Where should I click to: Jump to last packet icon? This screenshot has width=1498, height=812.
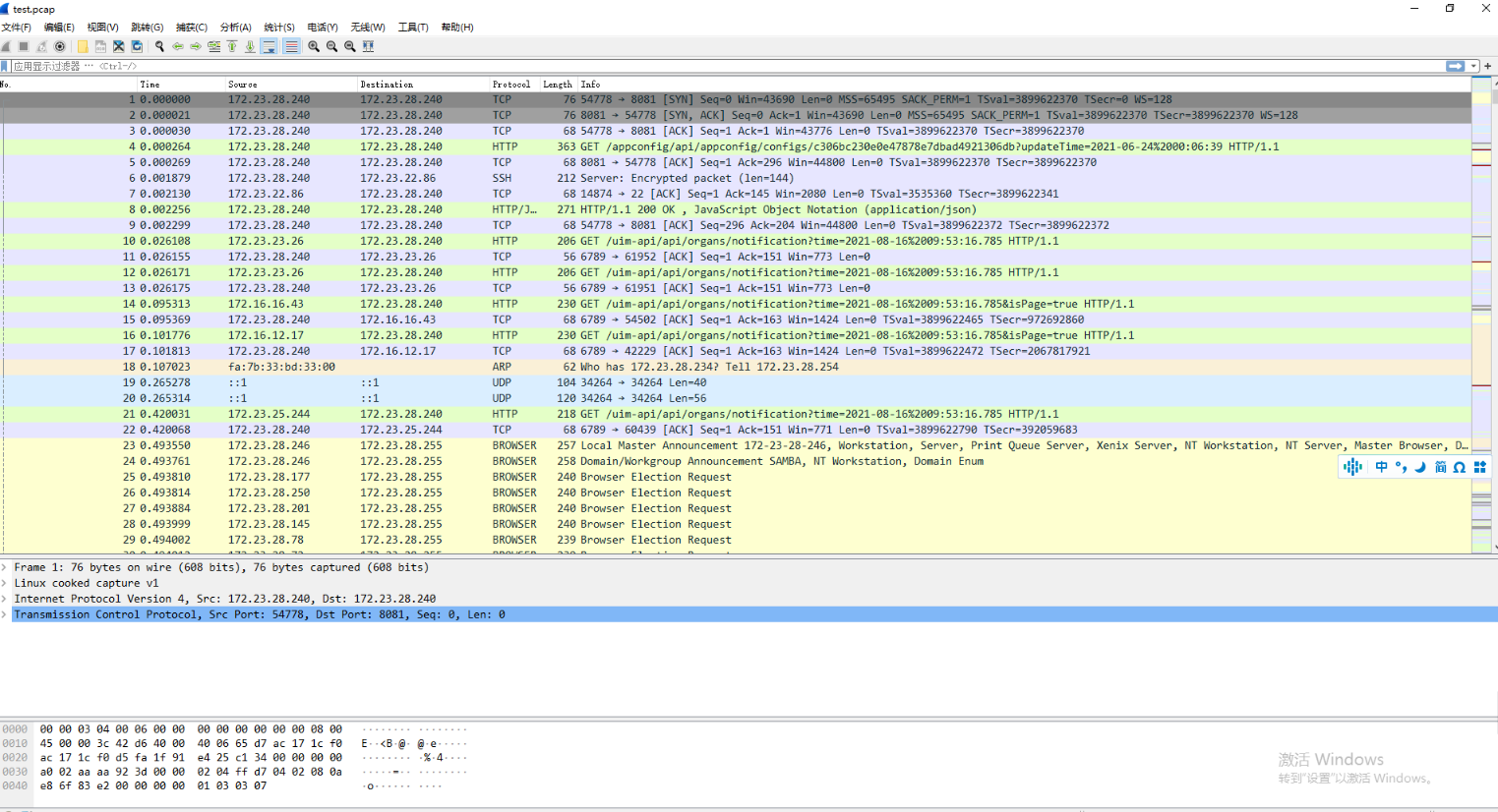[250, 46]
